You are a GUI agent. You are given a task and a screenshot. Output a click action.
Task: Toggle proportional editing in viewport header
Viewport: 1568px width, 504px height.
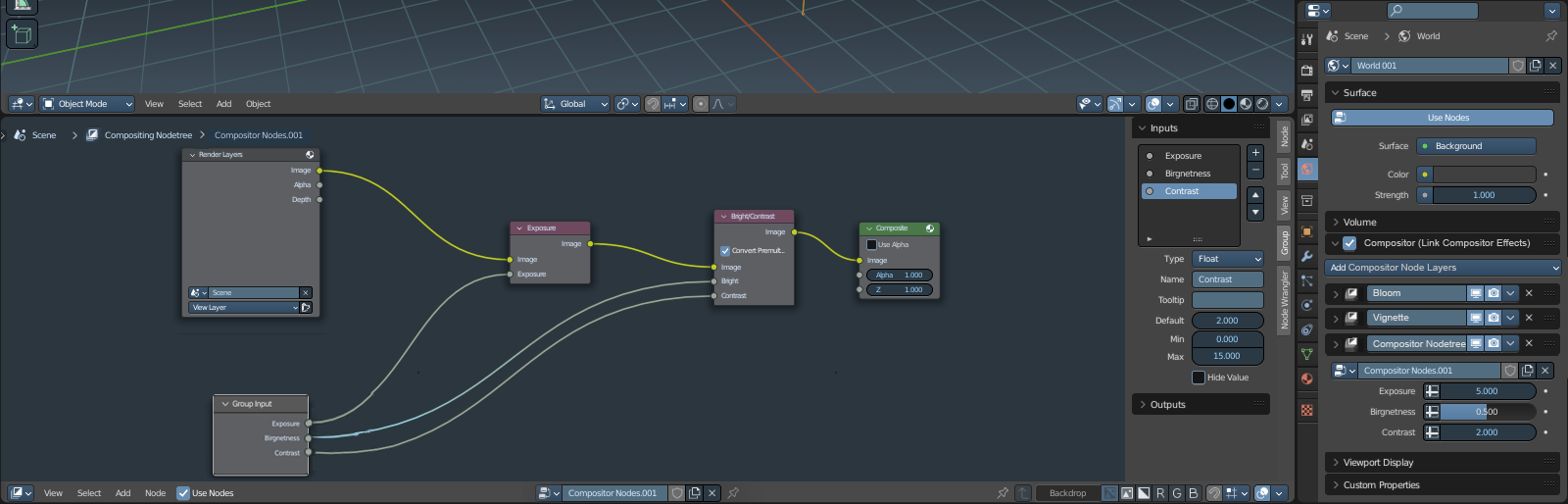point(701,104)
